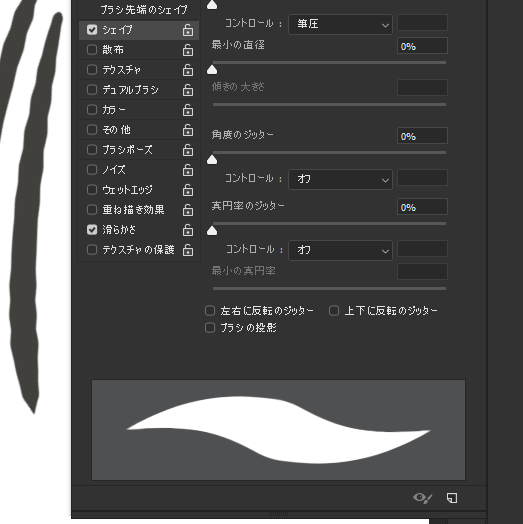Click the 角度のジッター percentage field

coord(422,136)
